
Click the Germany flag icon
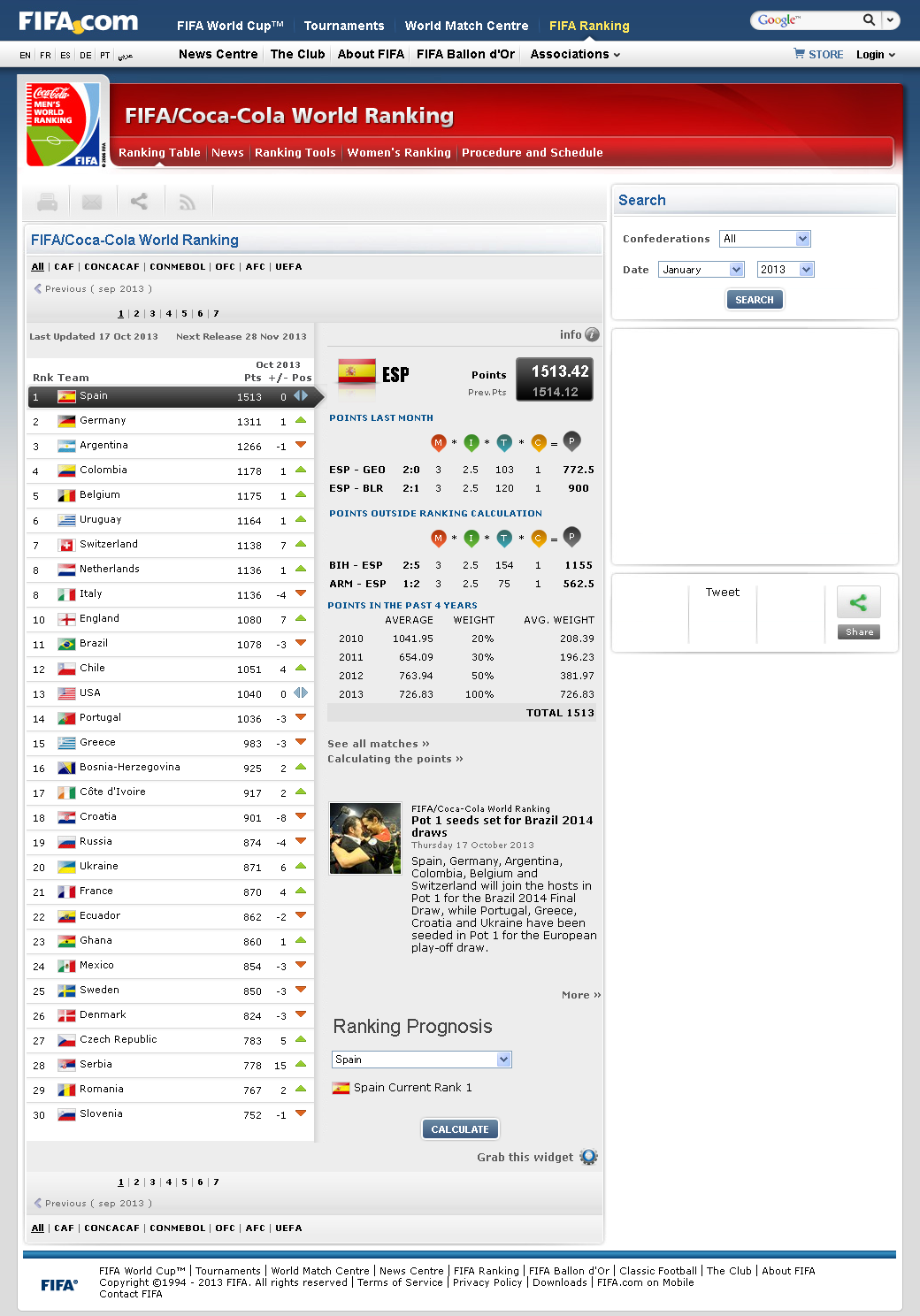pos(66,421)
